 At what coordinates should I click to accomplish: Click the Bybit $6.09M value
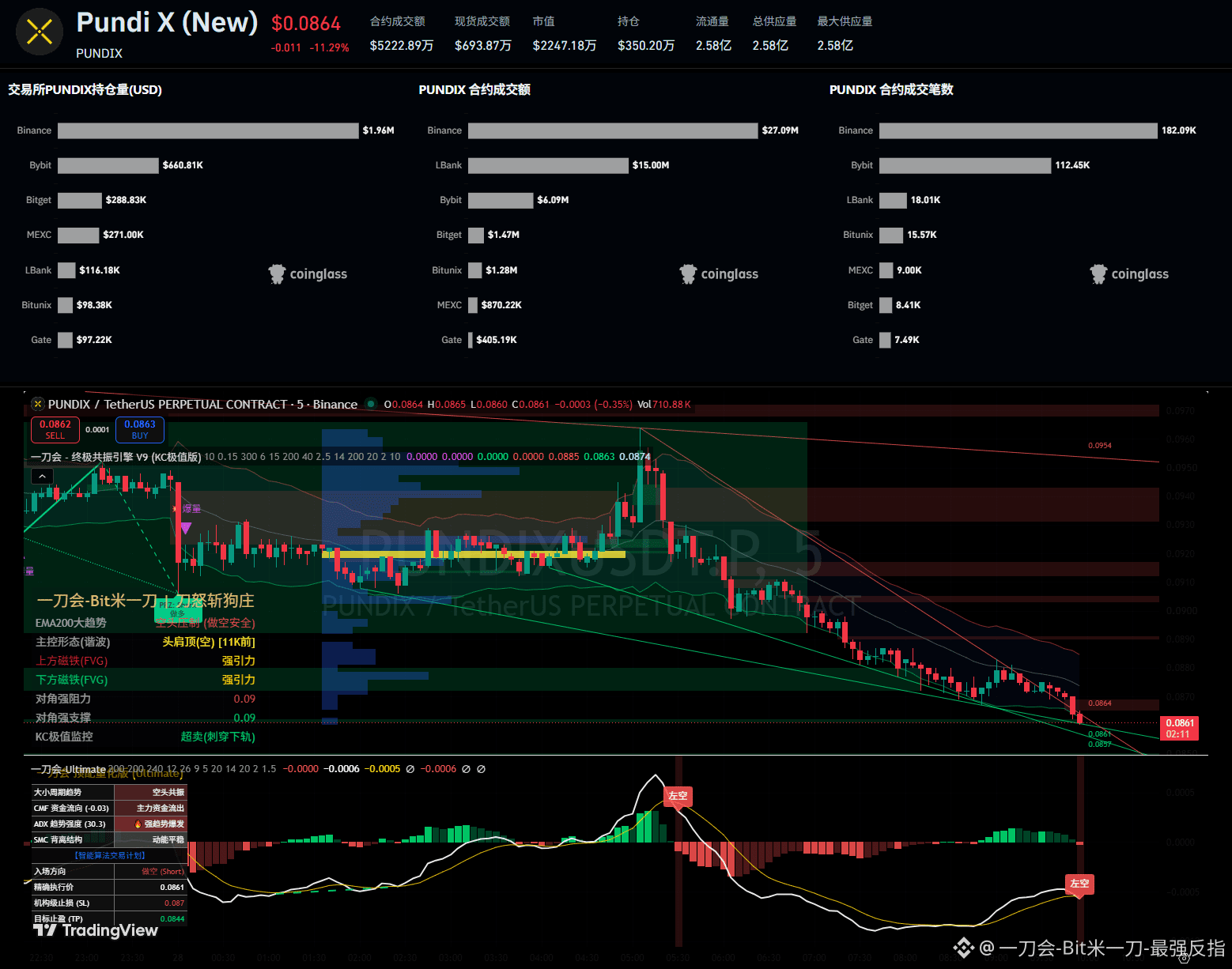[x=553, y=200]
